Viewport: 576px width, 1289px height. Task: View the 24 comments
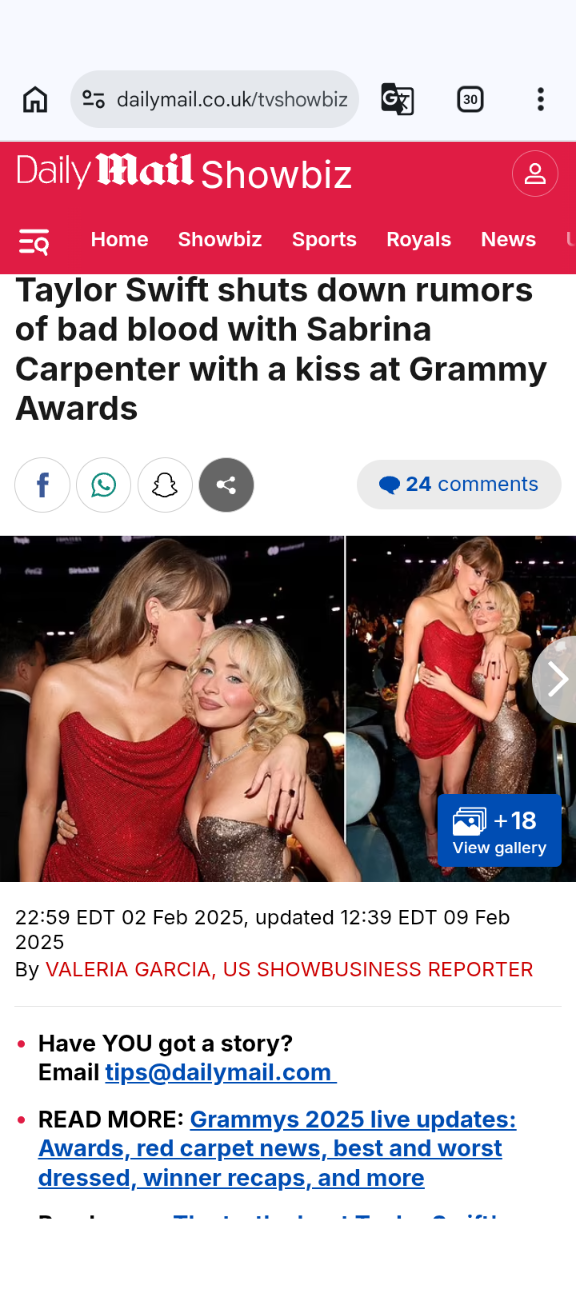click(459, 484)
